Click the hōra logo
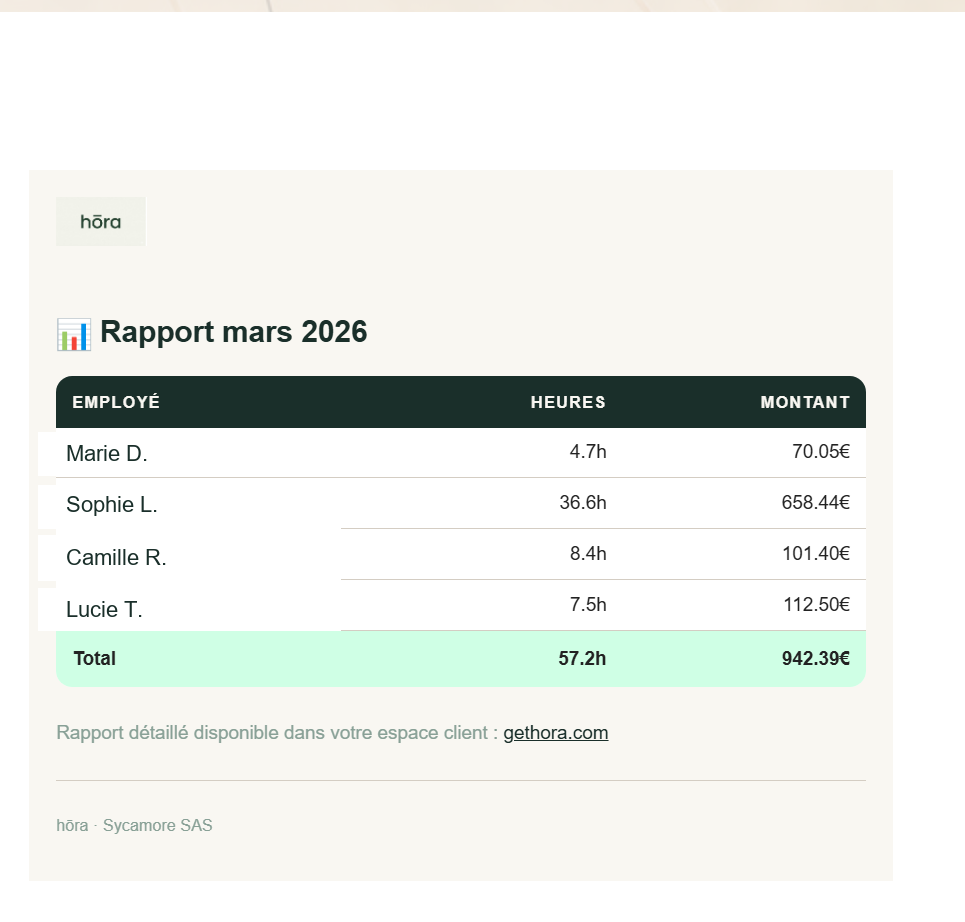This screenshot has width=965, height=922. (x=100, y=221)
